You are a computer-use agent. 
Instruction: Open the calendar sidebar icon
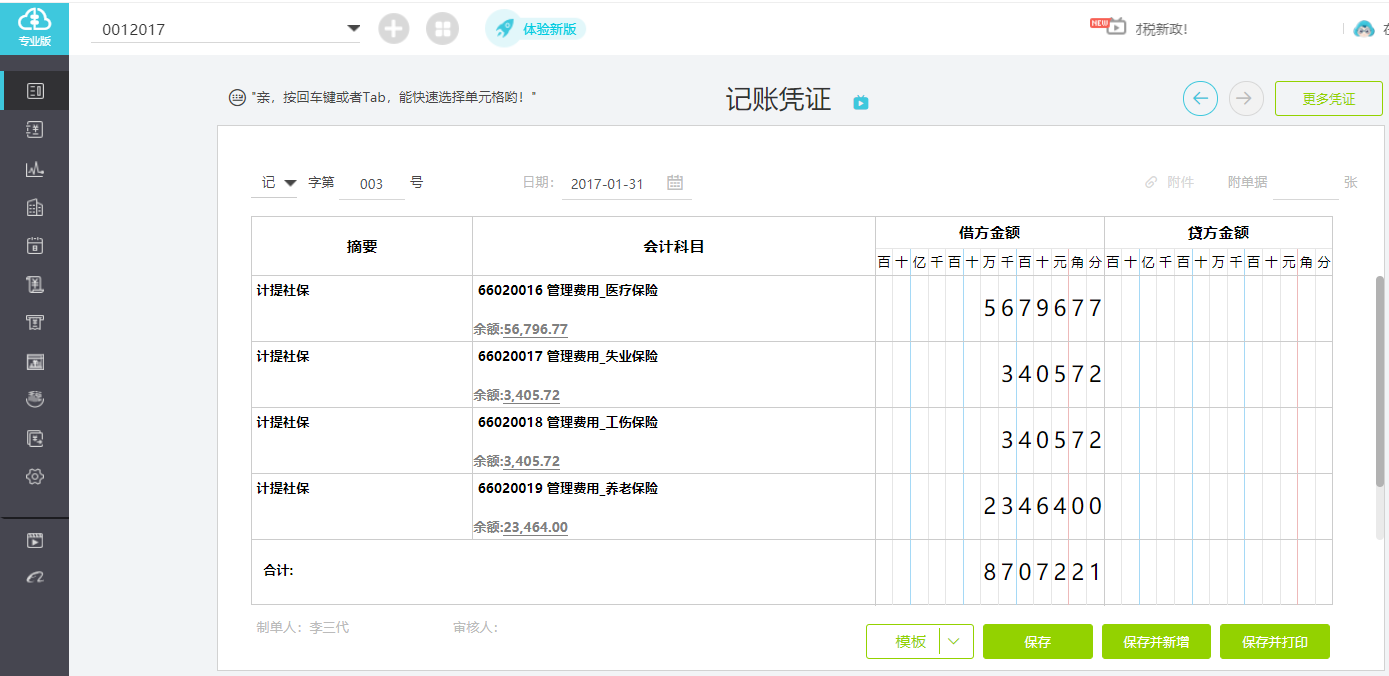click(x=35, y=245)
